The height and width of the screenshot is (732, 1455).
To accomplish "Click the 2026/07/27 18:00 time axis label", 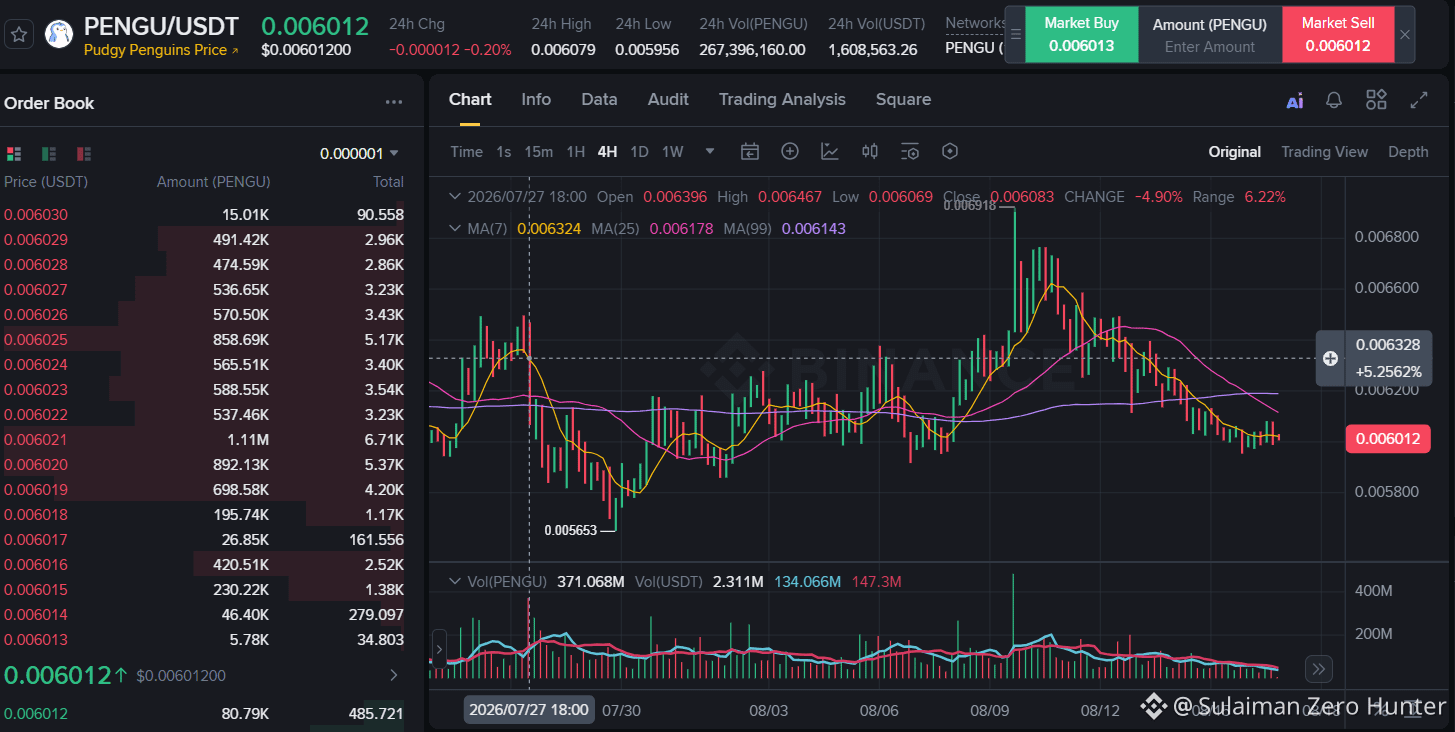I will (528, 709).
